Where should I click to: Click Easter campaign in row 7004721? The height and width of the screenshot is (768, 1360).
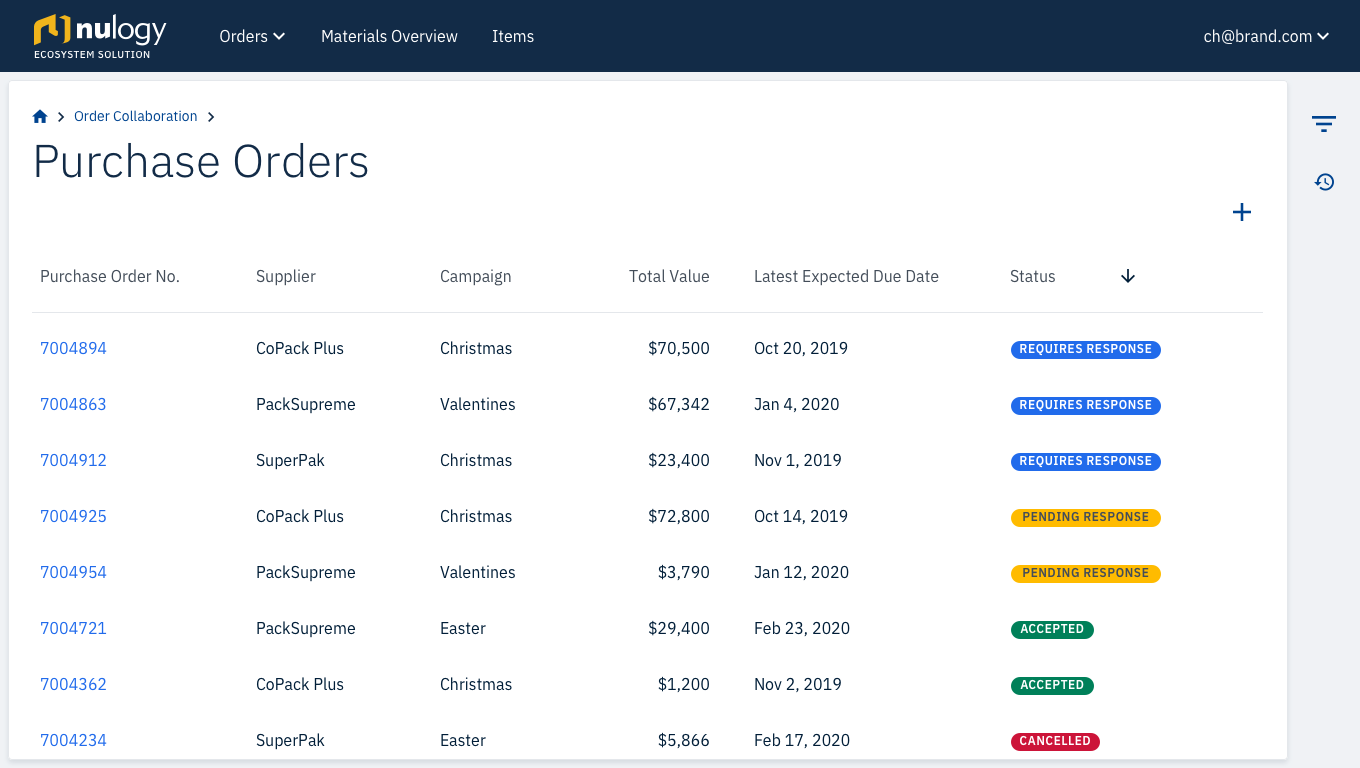coord(463,628)
